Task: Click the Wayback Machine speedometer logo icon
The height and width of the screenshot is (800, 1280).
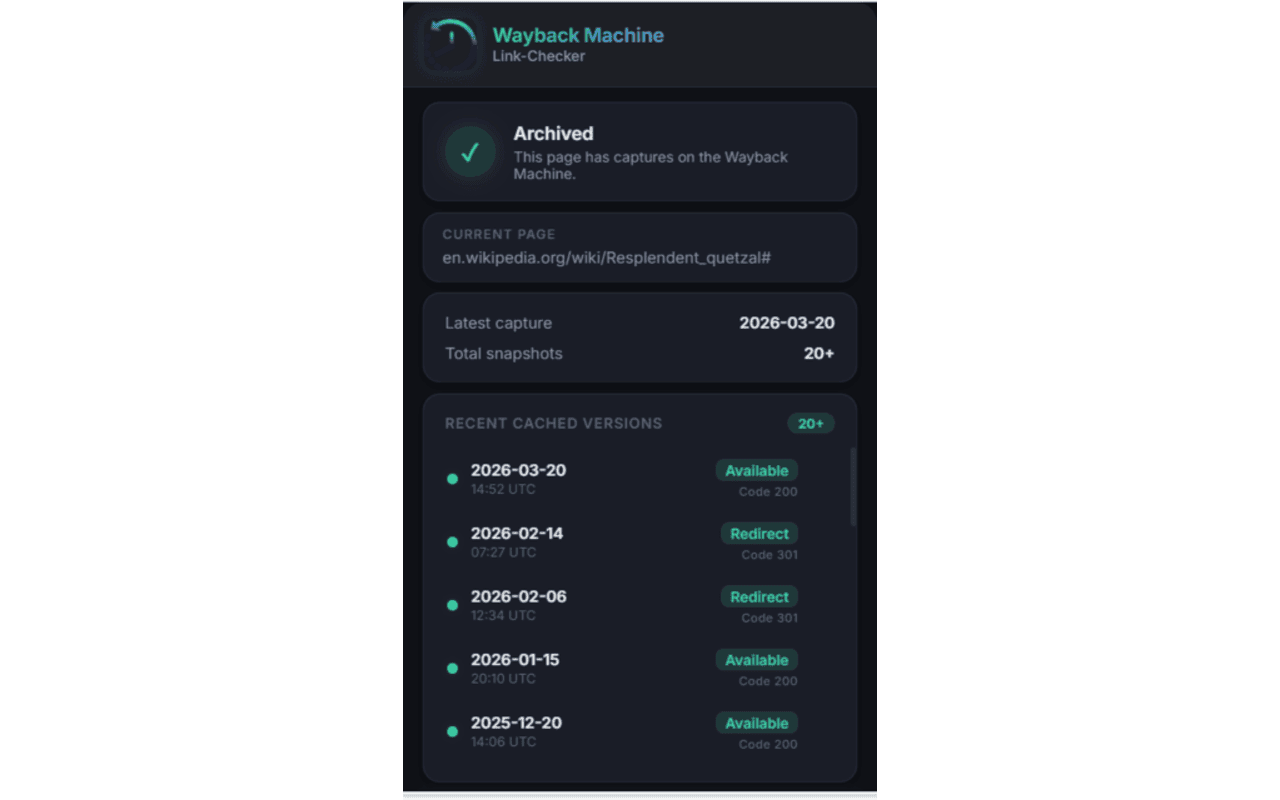Action: point(450,44)
